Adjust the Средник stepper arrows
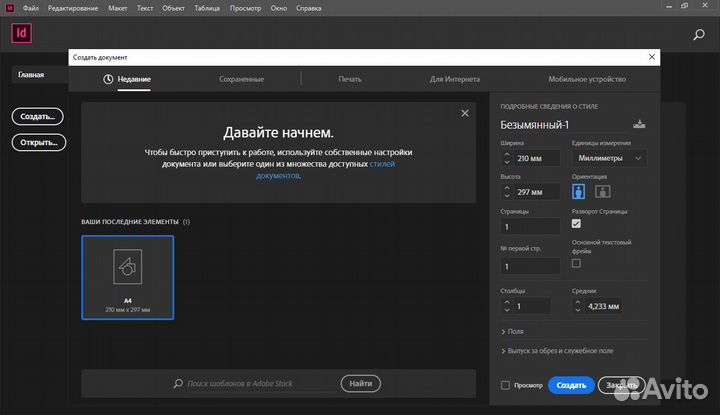The width and height of the screenshot is (720, 415). (x=578, y=306)
